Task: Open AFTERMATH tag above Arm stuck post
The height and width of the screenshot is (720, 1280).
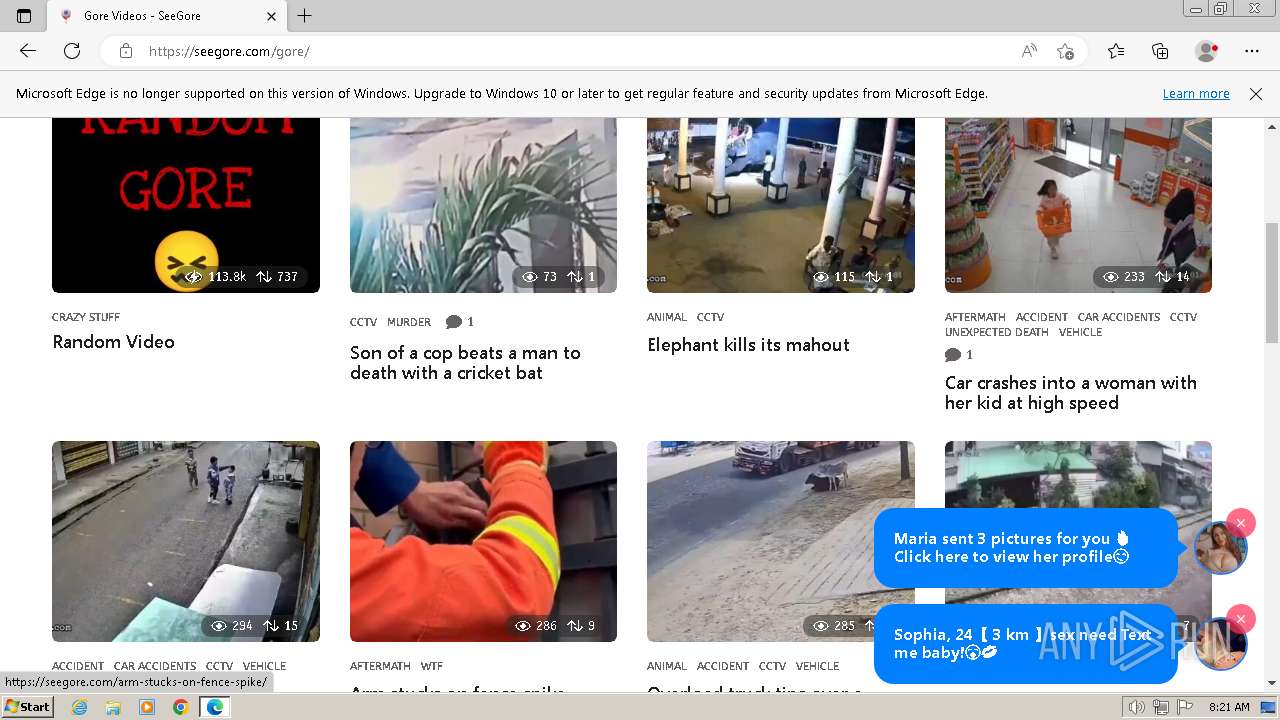Action: [380, 666]
